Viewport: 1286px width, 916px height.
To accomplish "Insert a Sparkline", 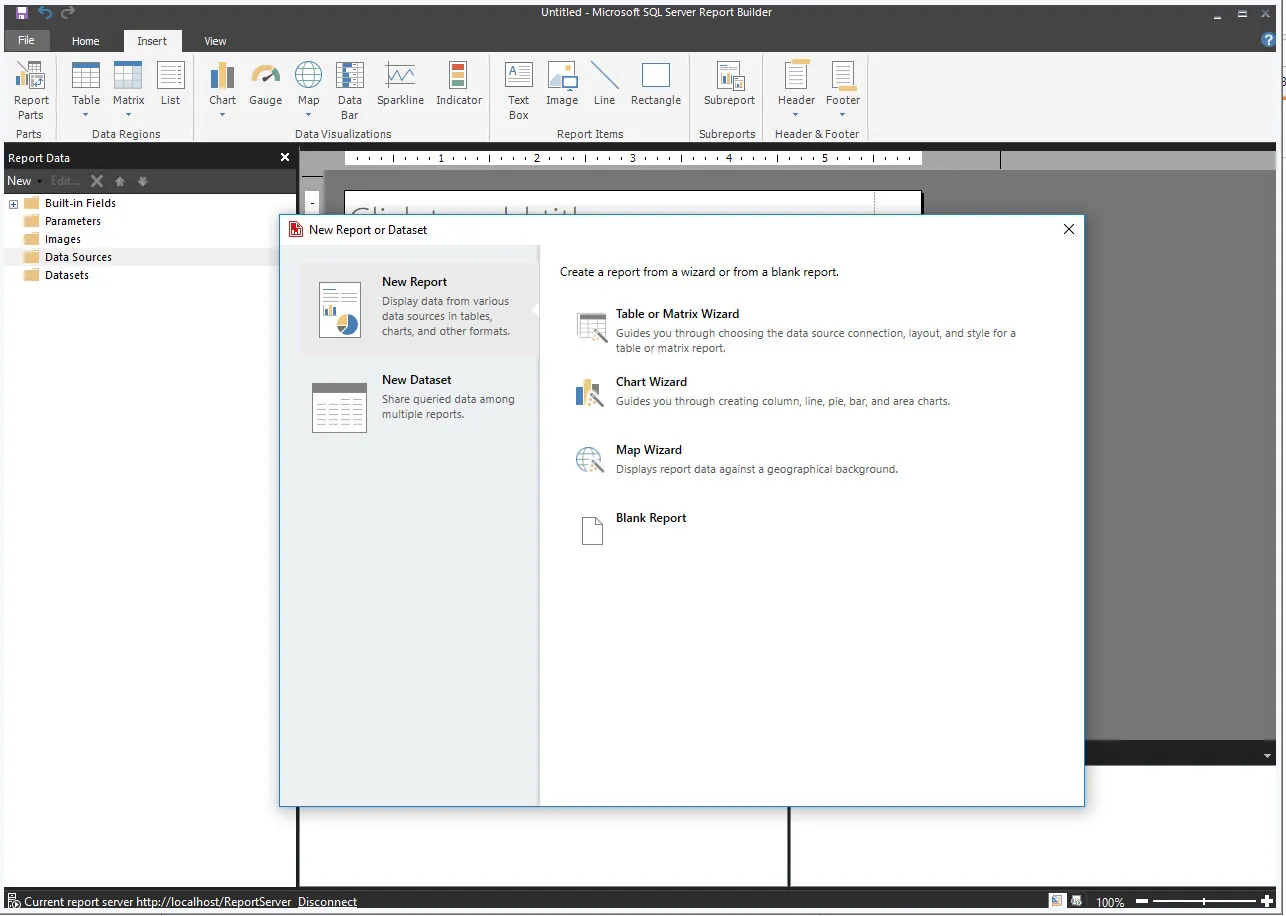I will point(400,85).
